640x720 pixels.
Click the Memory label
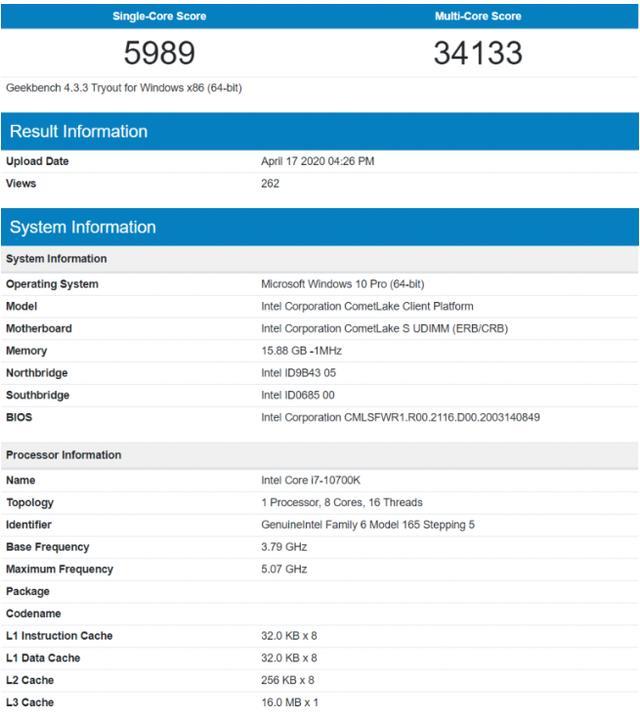pos(26,351)
